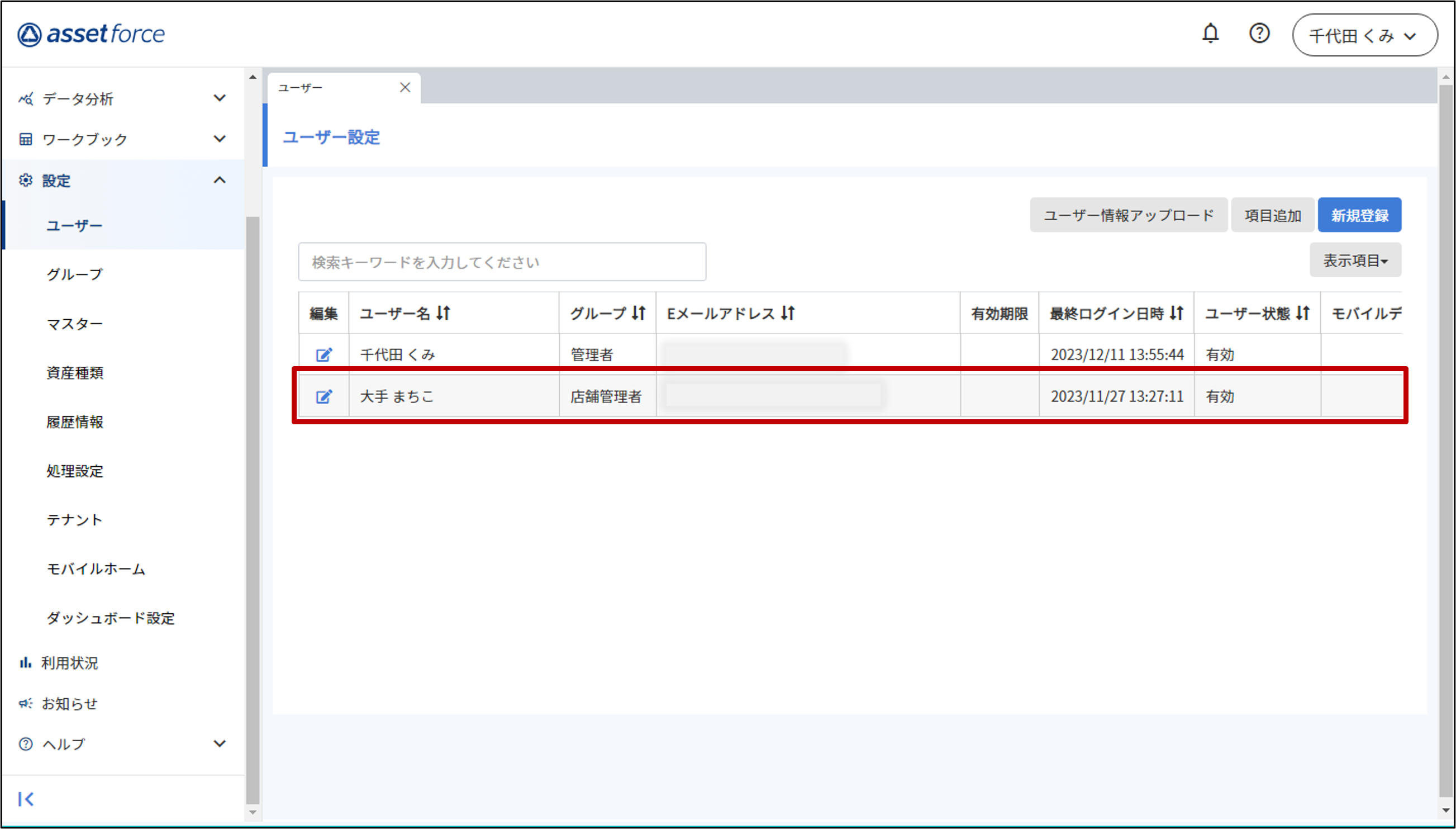Click the データ分析 chart icon in sidebar
The image size is (1456, 829).
(x=26, y=98)
